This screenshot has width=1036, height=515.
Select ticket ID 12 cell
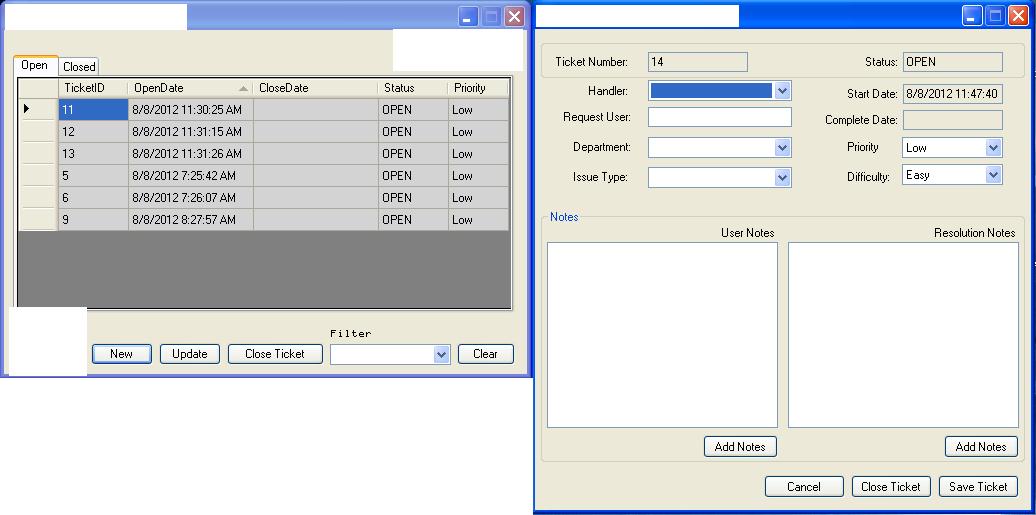click(x=93, y=132)
